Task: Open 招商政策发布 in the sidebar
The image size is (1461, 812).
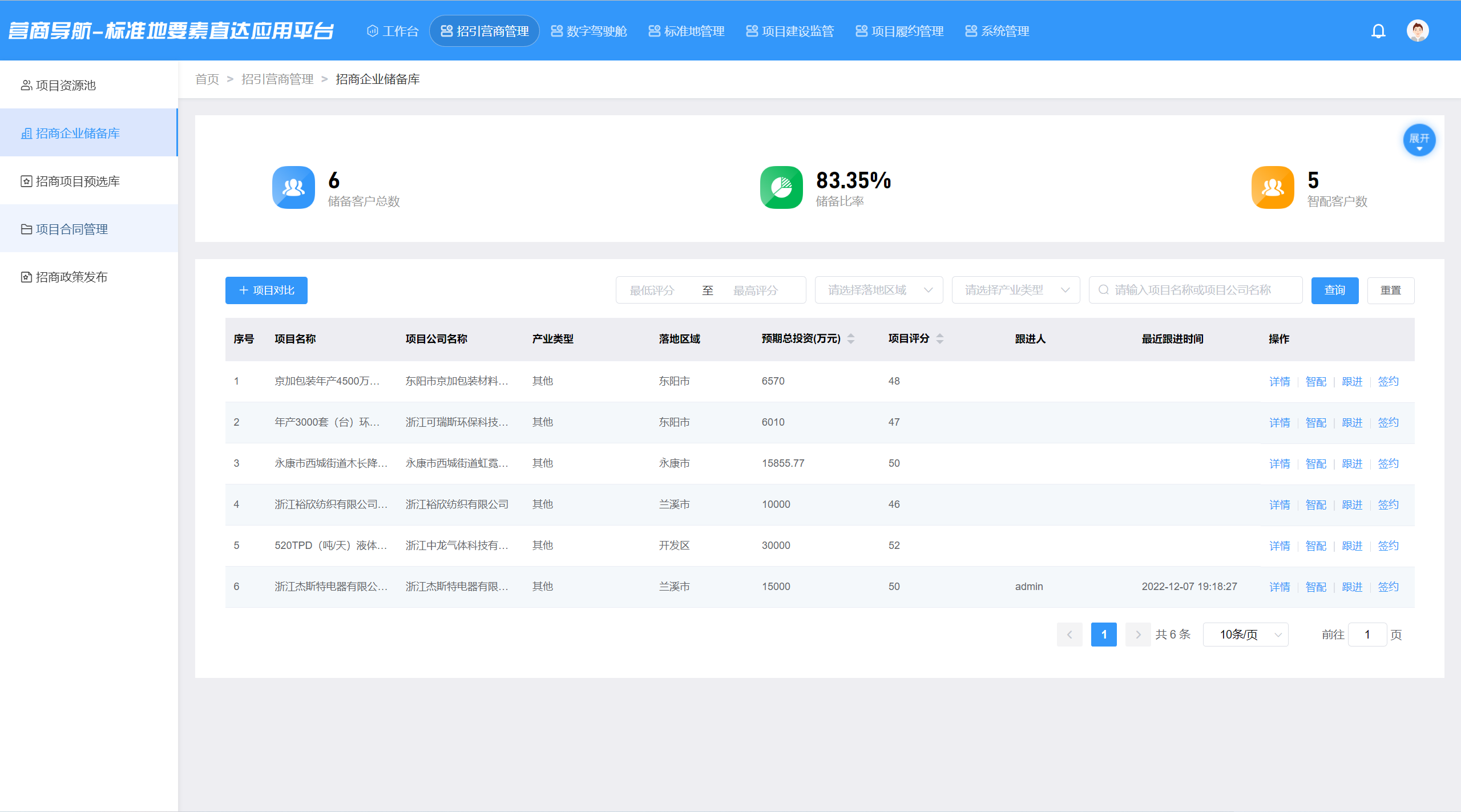Action: click(89, 277)
